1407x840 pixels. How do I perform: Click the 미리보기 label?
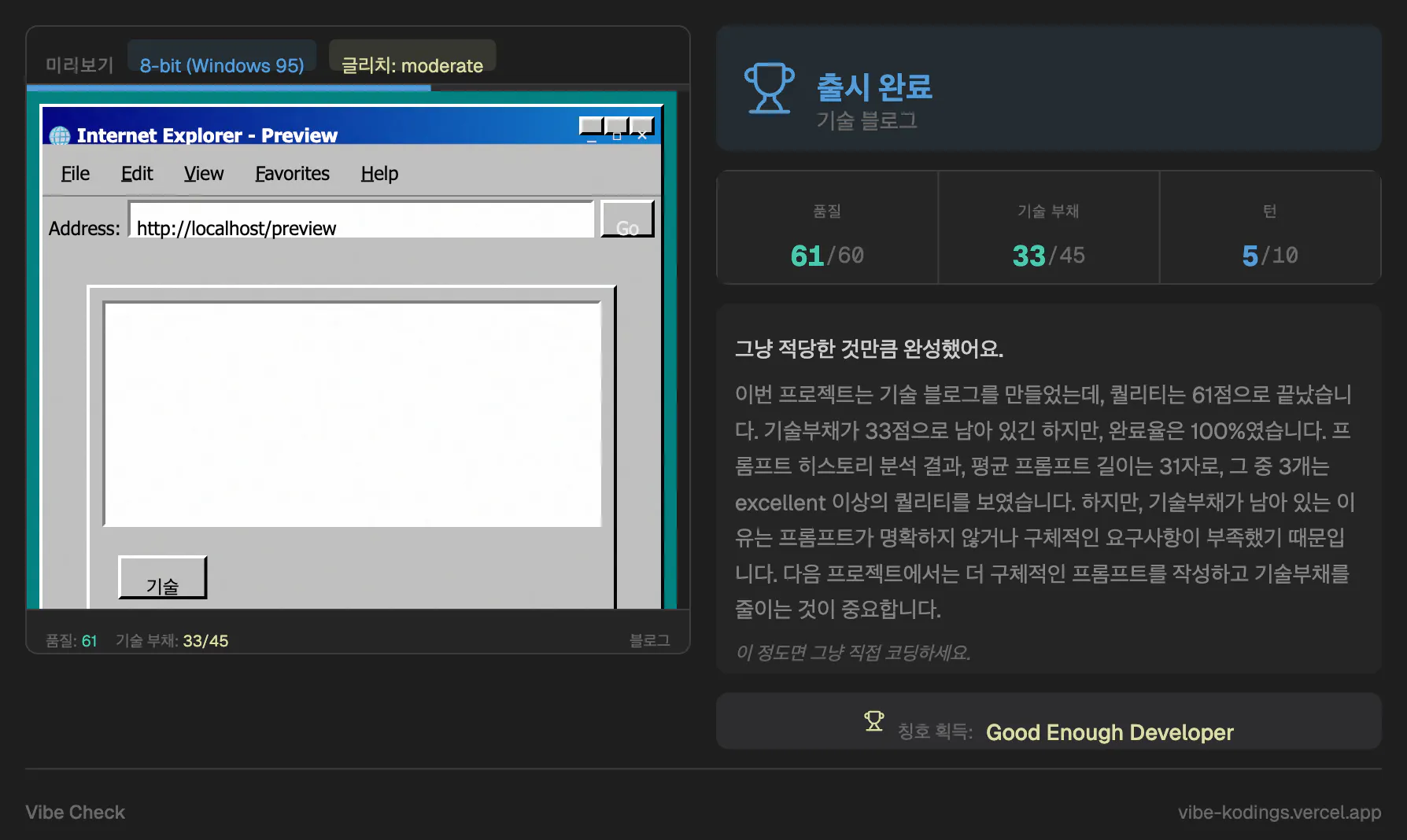pyautogui.click(x=79, y=65)
